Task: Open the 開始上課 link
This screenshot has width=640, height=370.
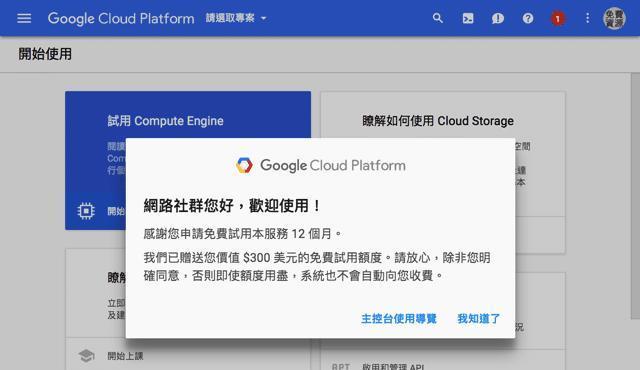Action: tap(125, 356)
